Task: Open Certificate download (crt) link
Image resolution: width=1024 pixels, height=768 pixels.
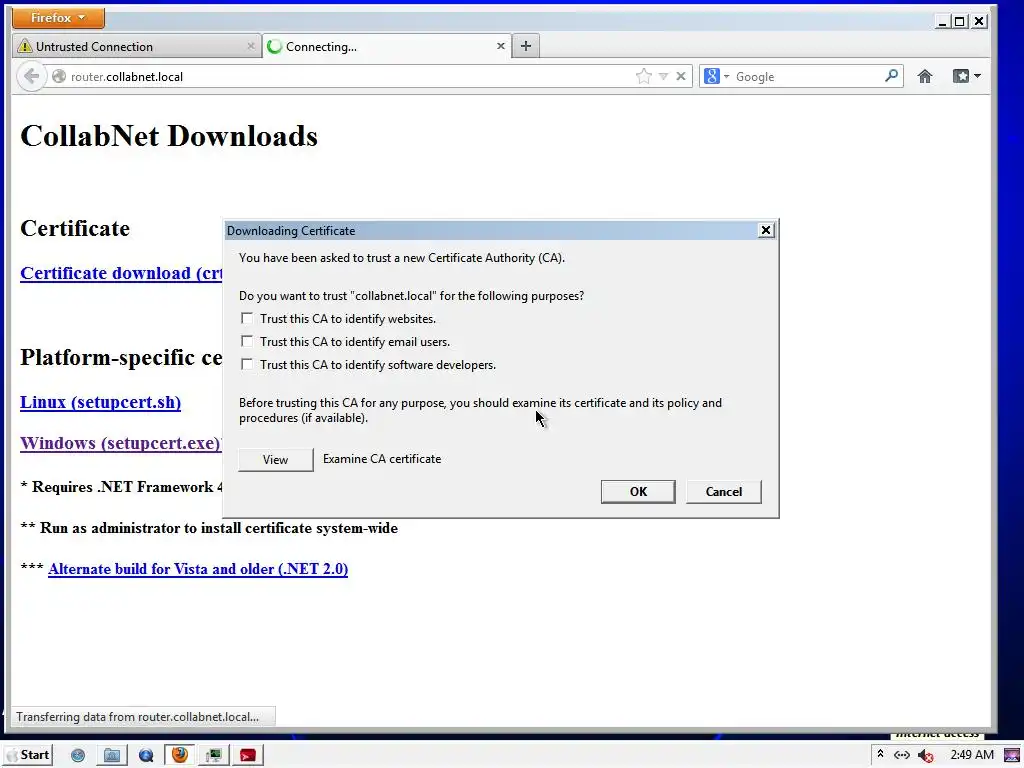Action: tap(121, 273)
